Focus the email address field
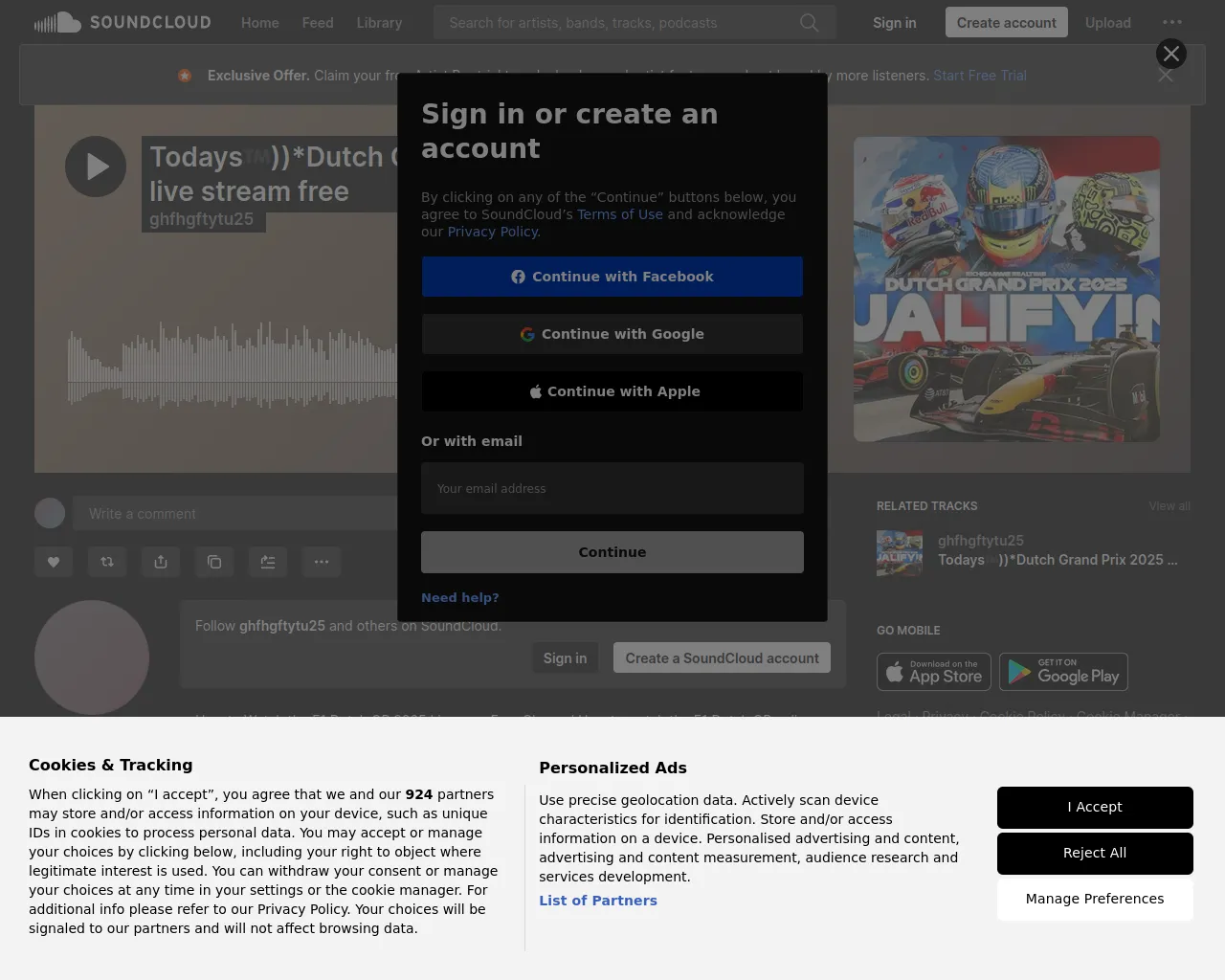The height and width of the screenshot is (980, 1225). coord(612,488)
